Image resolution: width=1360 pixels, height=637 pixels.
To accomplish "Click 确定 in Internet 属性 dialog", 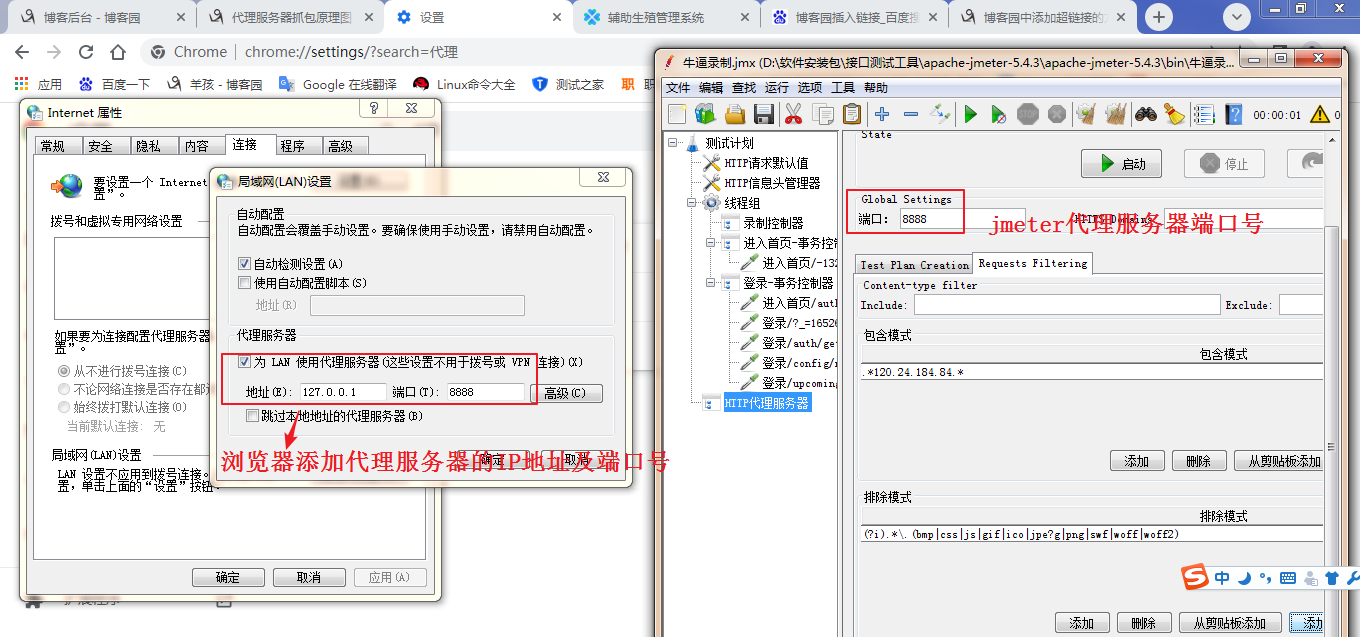I will coord(228,577).
